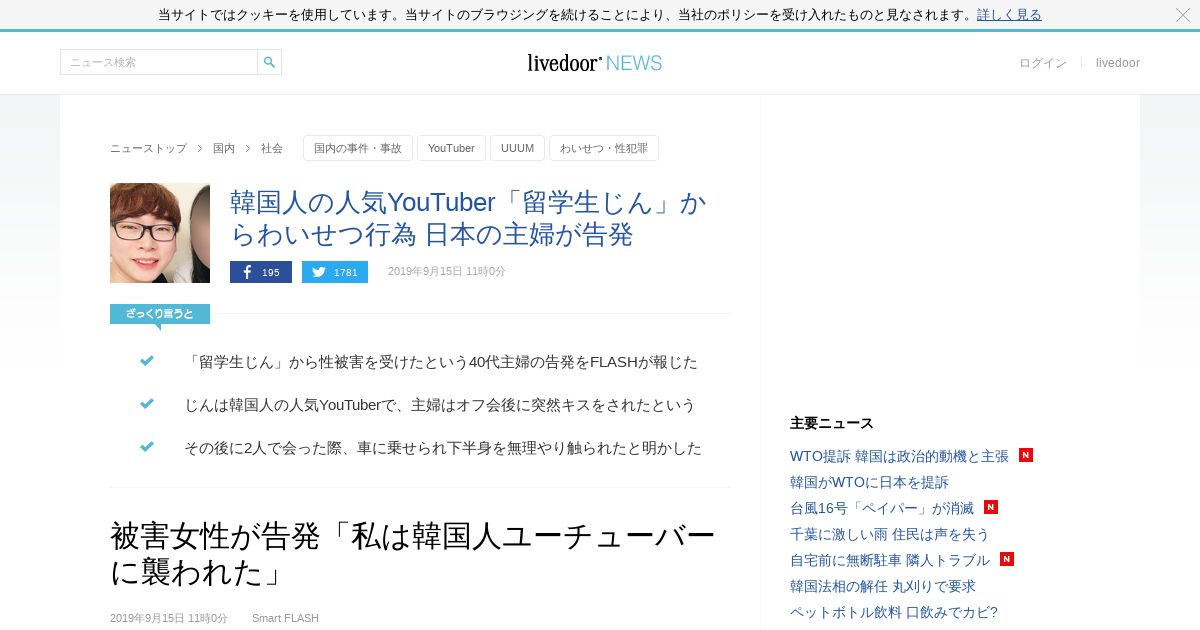The width and height of the screenshot is (1200, 630).
Task: Click the date next to the share buttons
Action: coord(447,272)
